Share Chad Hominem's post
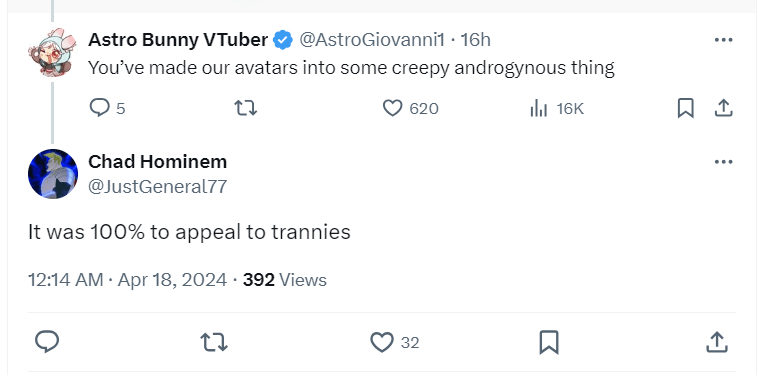The width and height of the screenshot is (759, 375). click(x=717, y=342)
